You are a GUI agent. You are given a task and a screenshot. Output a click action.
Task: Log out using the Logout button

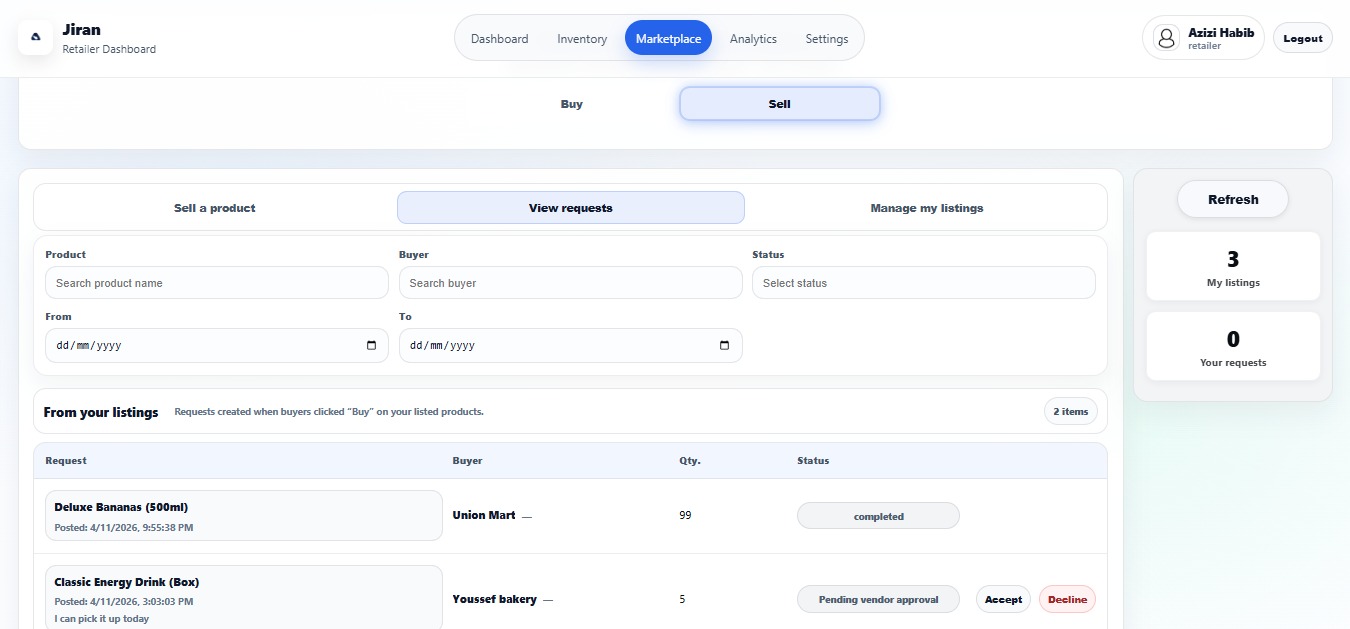tap(1302, 38)
